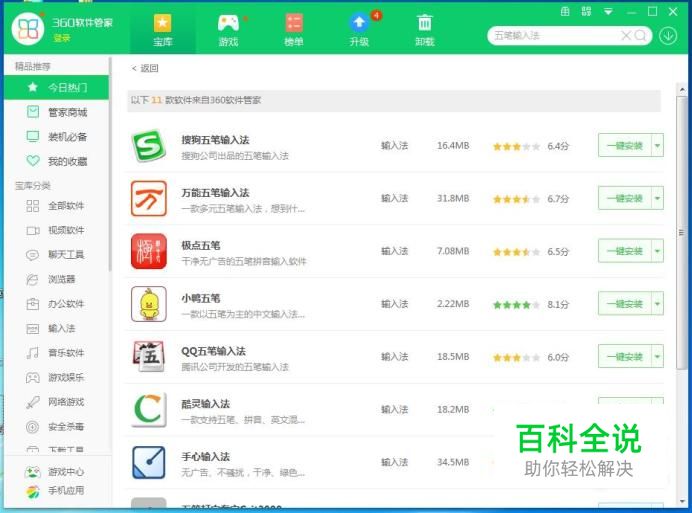
Task: Click the 360软件管家 logo icon
Action: point(28,29)
